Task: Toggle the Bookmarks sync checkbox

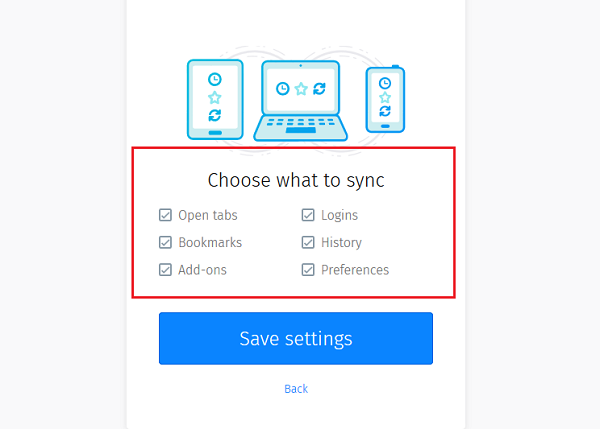Action: point(165,242)
